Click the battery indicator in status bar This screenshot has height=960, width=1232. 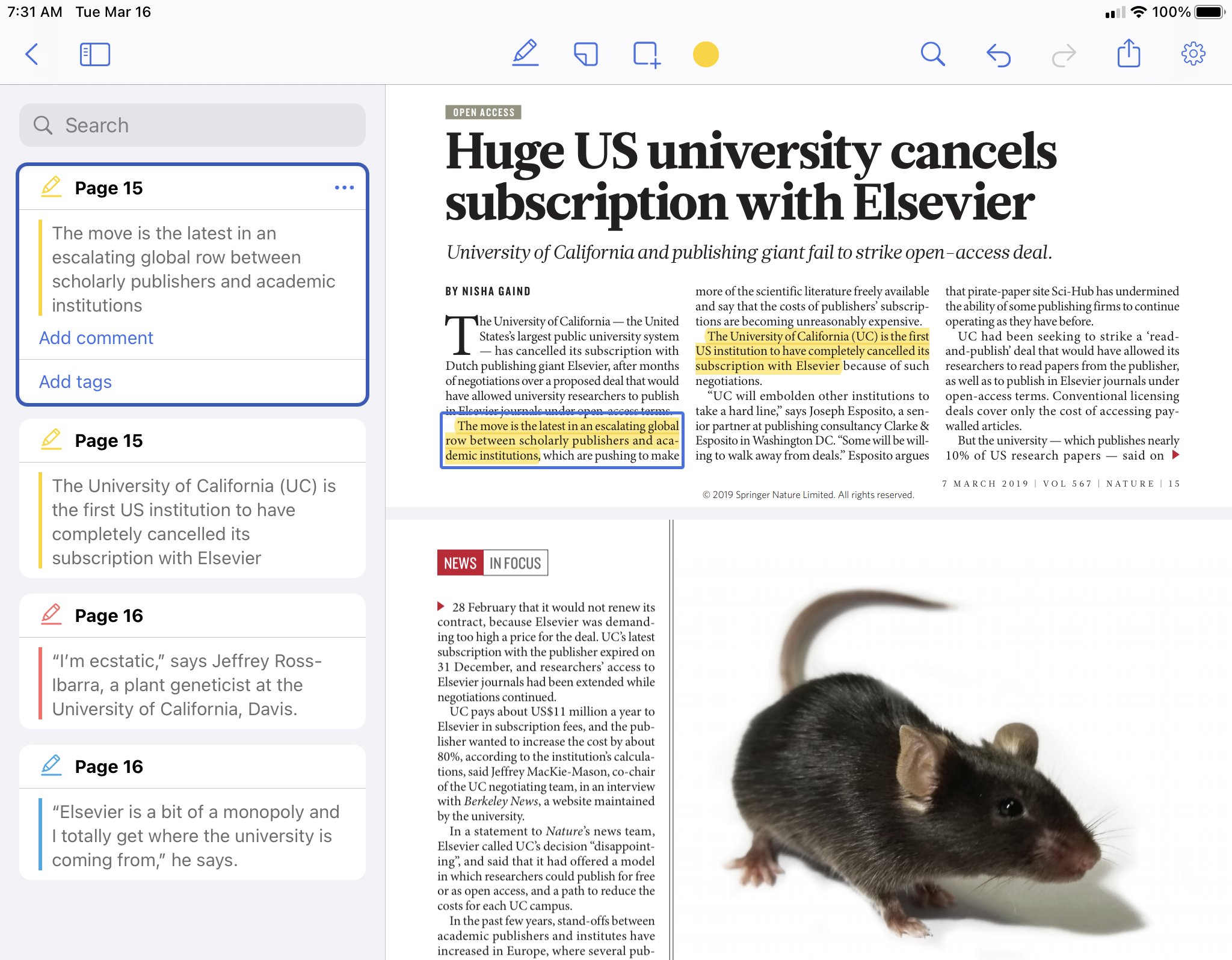[x=1209, y=12]
